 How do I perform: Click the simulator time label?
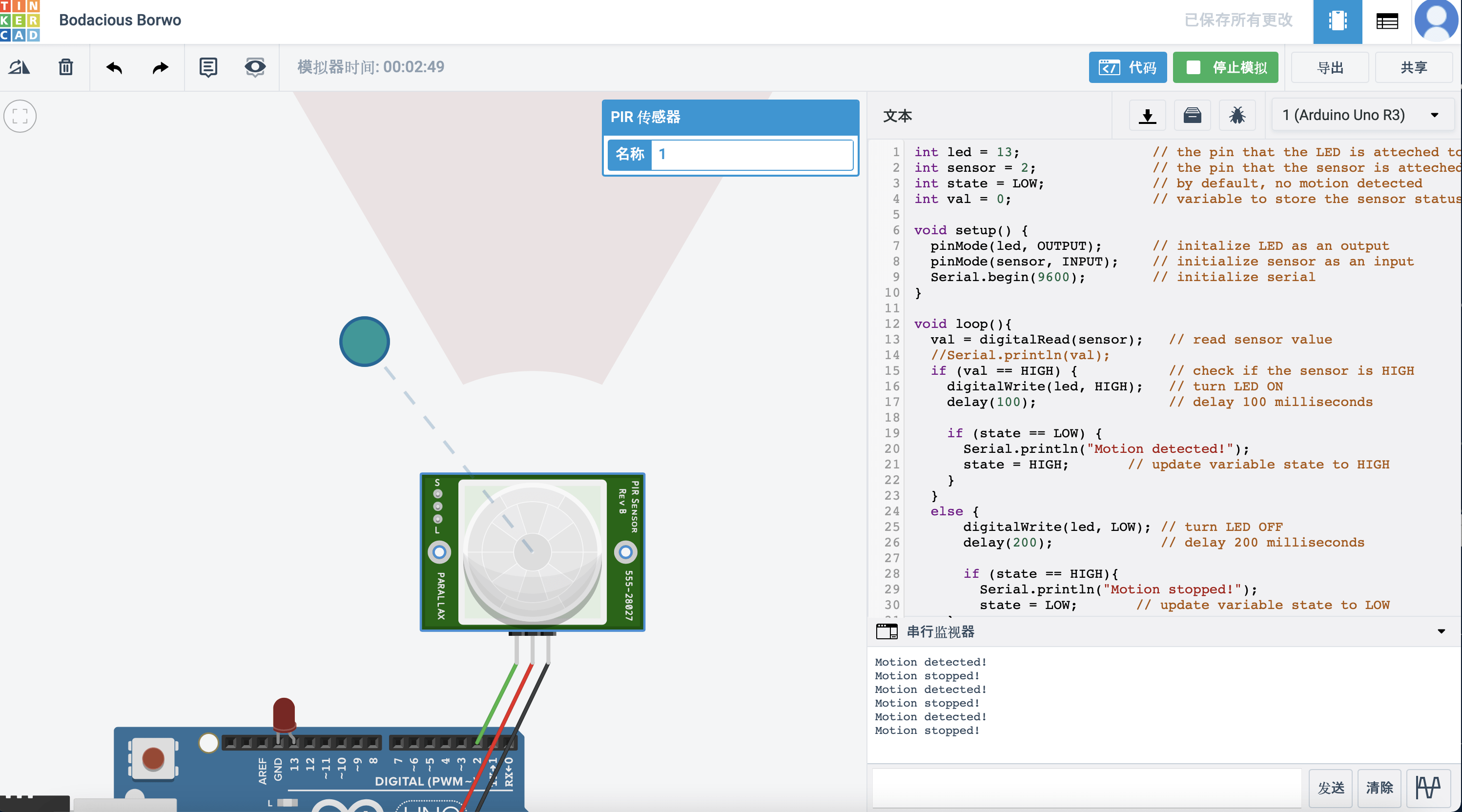(x=371, y=67)
